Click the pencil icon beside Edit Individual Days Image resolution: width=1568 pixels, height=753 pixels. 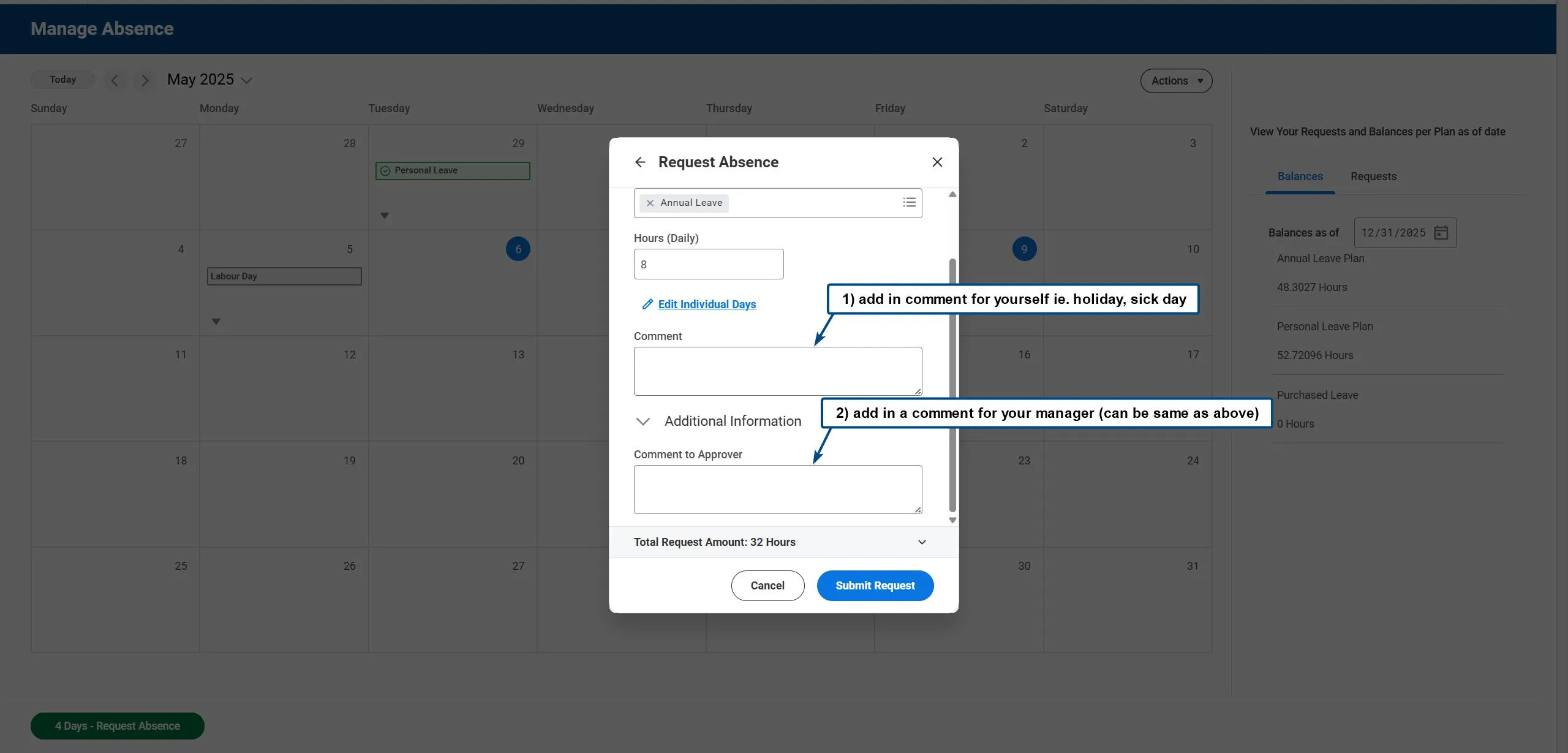tap(647, 304)
